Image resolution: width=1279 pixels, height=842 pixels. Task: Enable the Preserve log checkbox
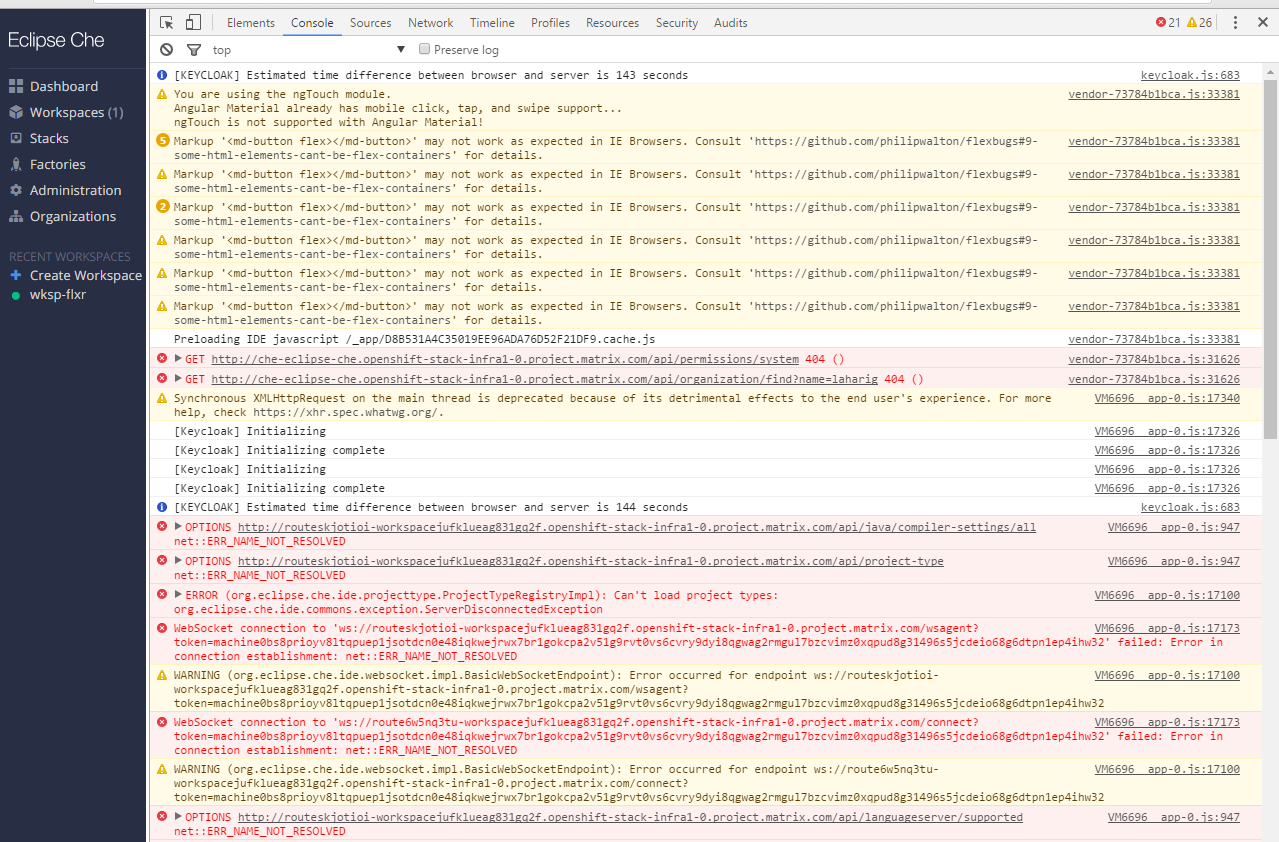pyautogui.click(x=425, y=49)
